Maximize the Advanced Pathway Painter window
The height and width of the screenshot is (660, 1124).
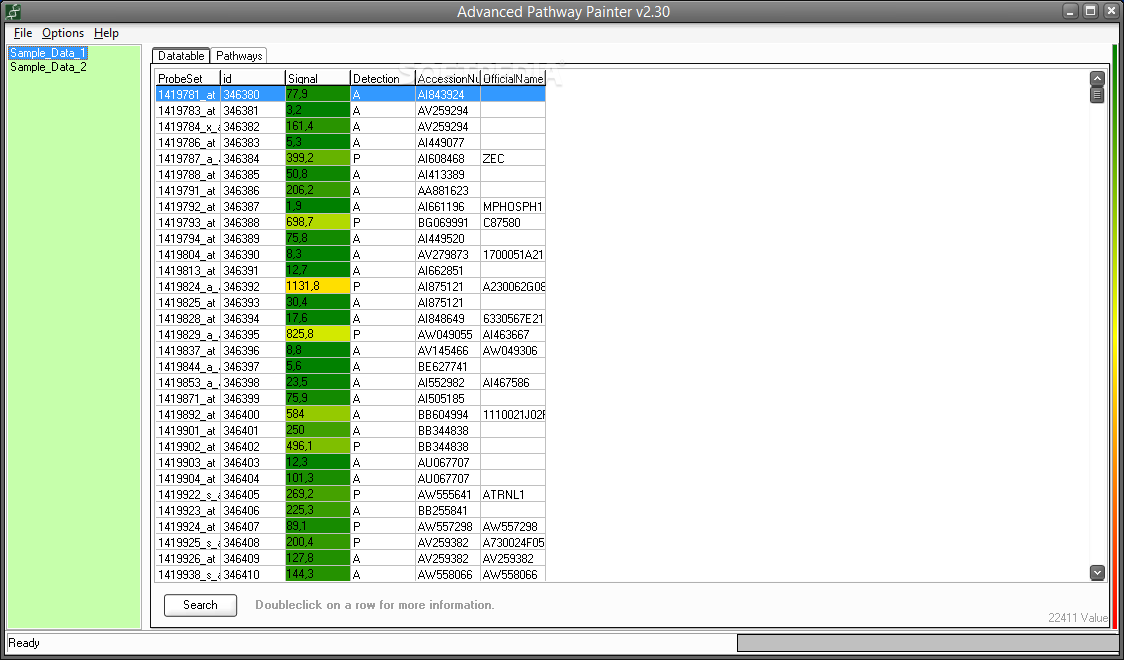coord(1090,11)
